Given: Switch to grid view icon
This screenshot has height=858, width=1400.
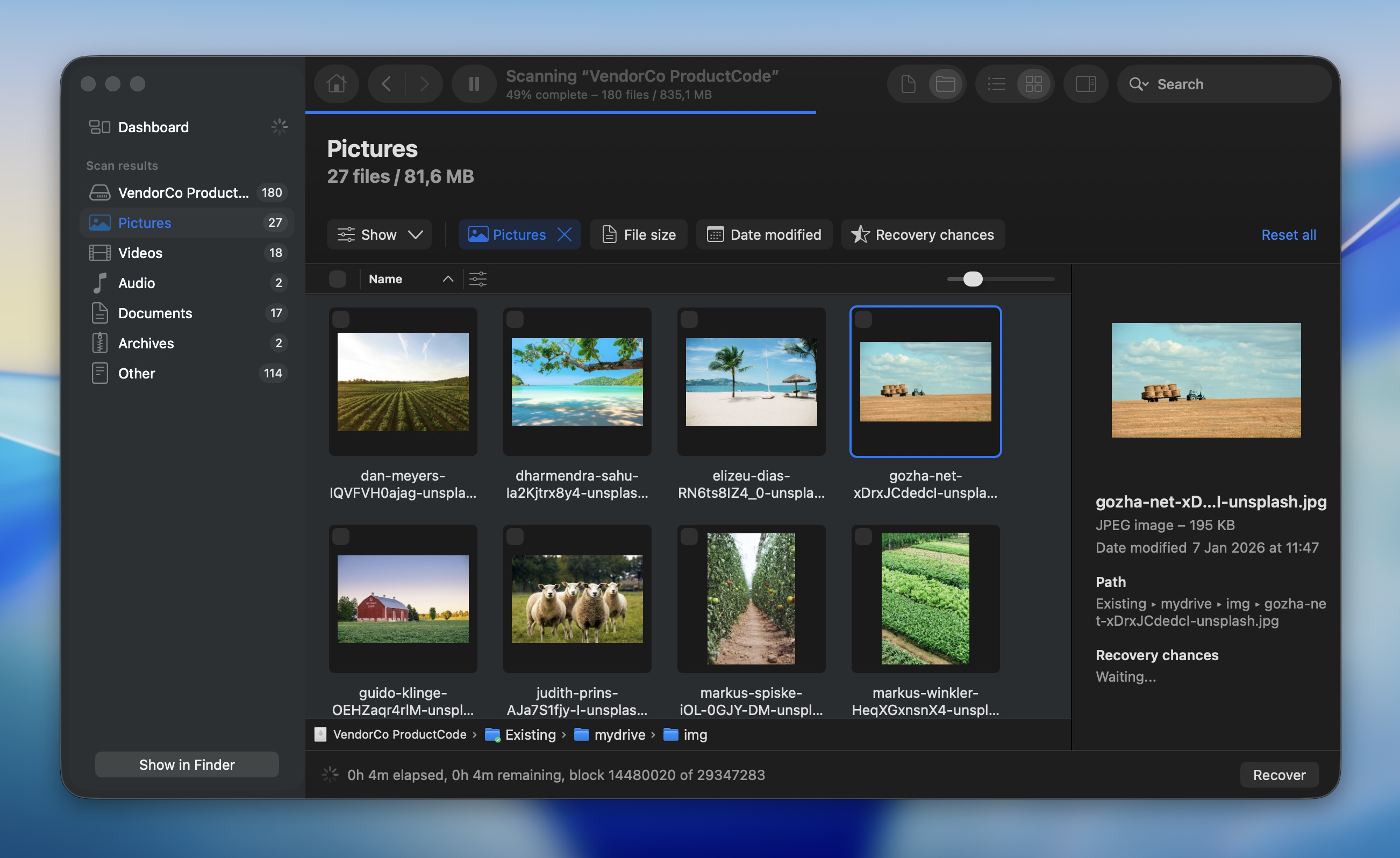Looking at the screenshot, I should point(1033,84).
